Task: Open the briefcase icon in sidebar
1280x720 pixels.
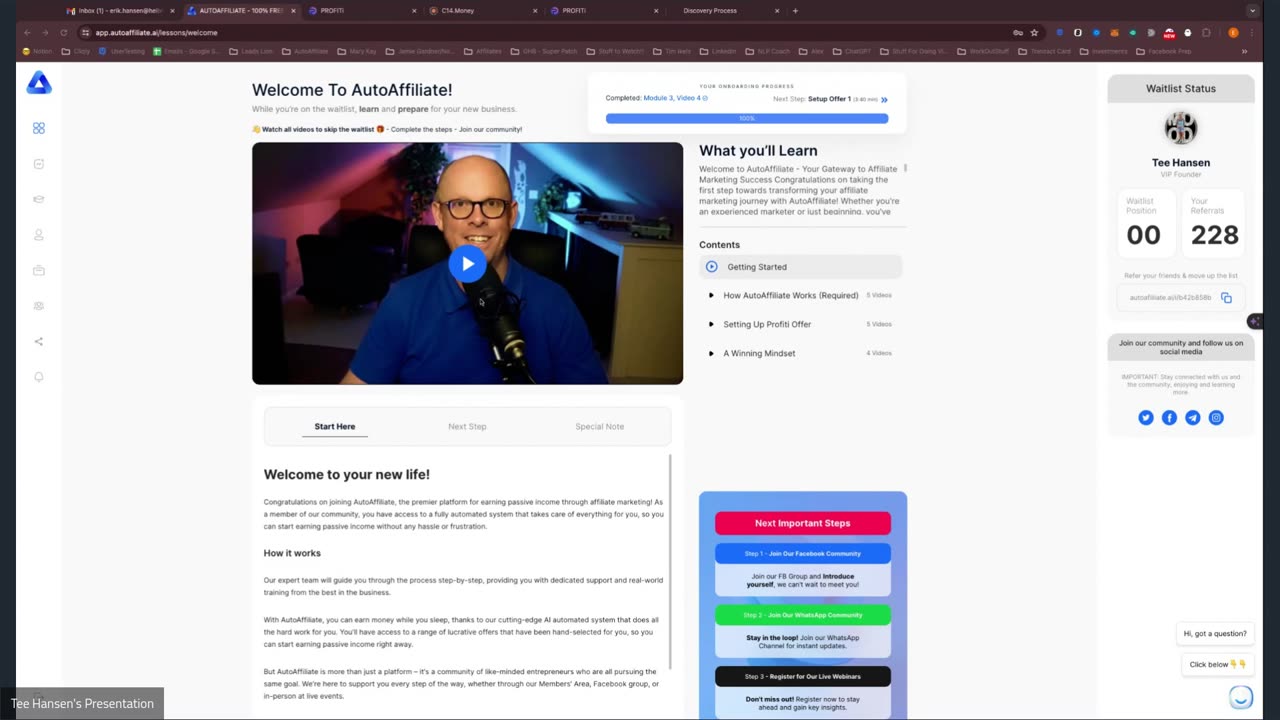Action: pyautogui.click(x=39, y=270)
